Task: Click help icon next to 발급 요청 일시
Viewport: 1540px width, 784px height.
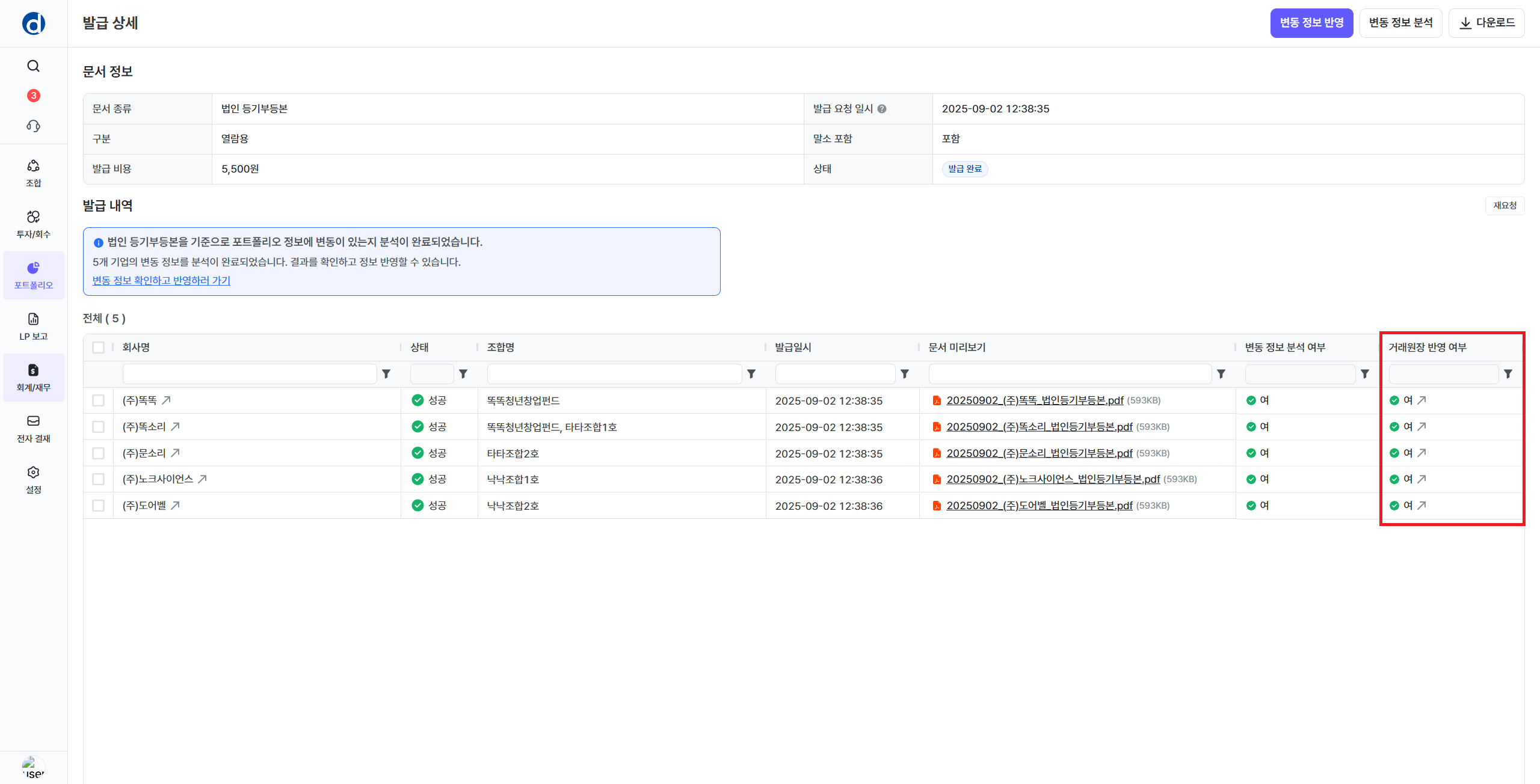Action: pyautogui.click(x=882, y=109)
